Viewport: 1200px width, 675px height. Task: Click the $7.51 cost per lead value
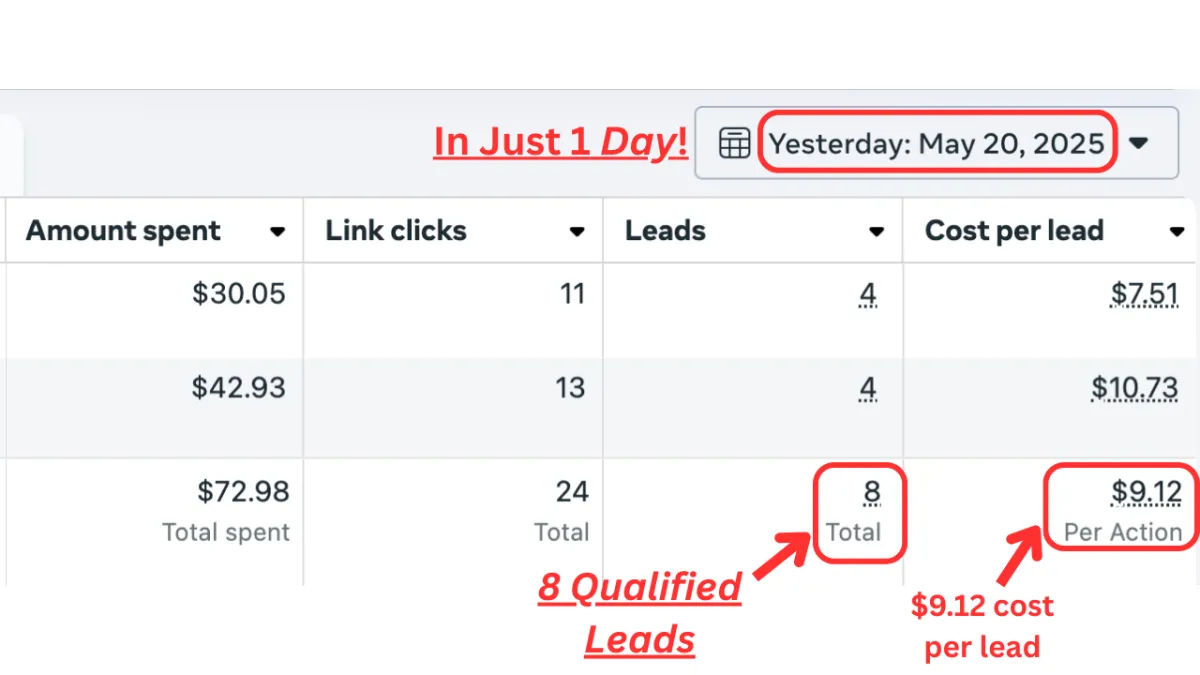[x=1144, y=294]
